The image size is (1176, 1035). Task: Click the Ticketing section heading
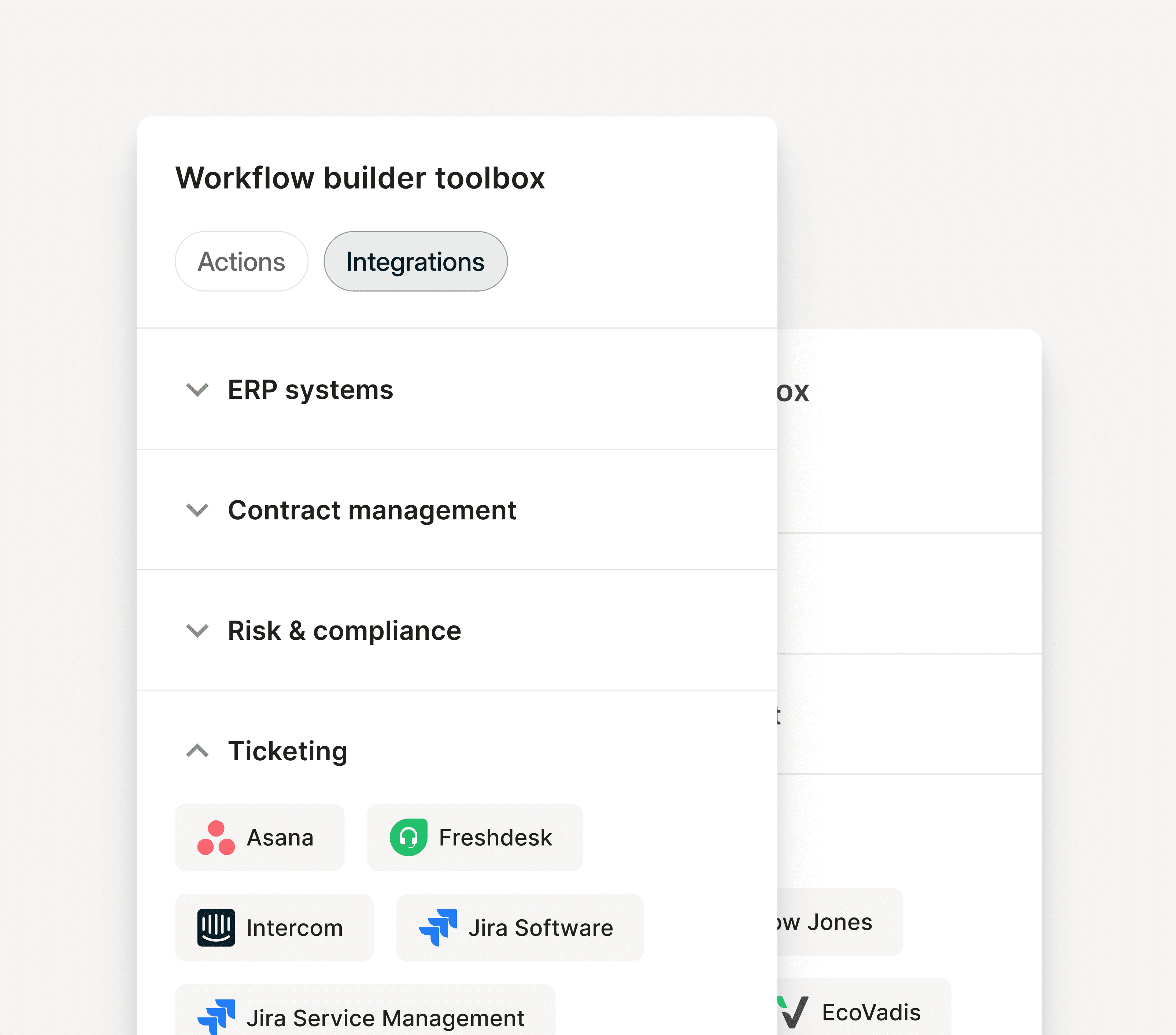pos(288,752)
